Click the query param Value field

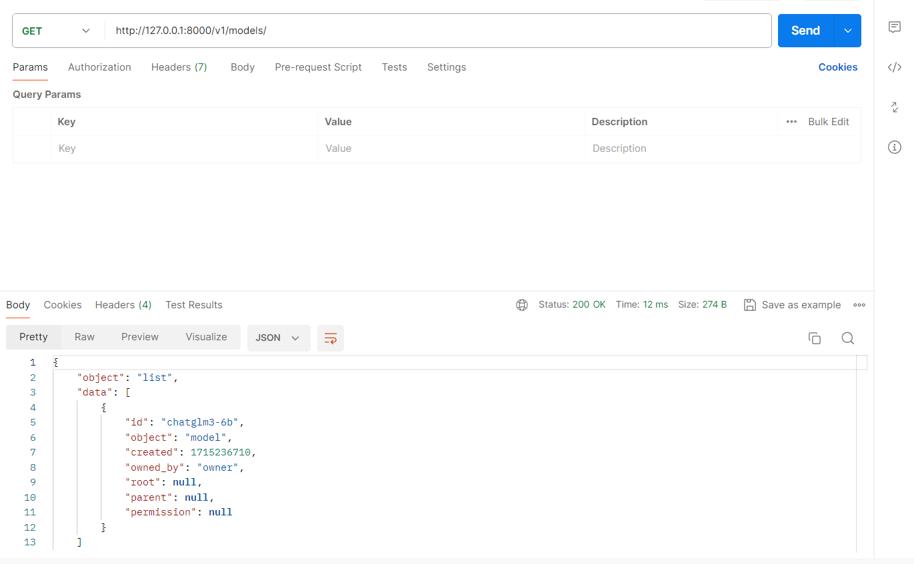tap(451, 149)
